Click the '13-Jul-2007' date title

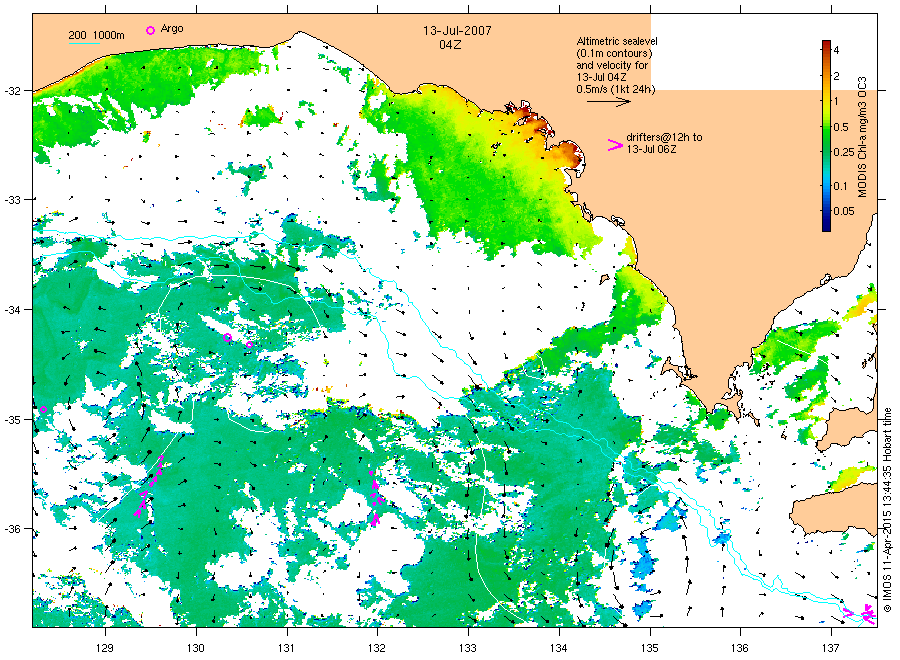tap(457, 30)
